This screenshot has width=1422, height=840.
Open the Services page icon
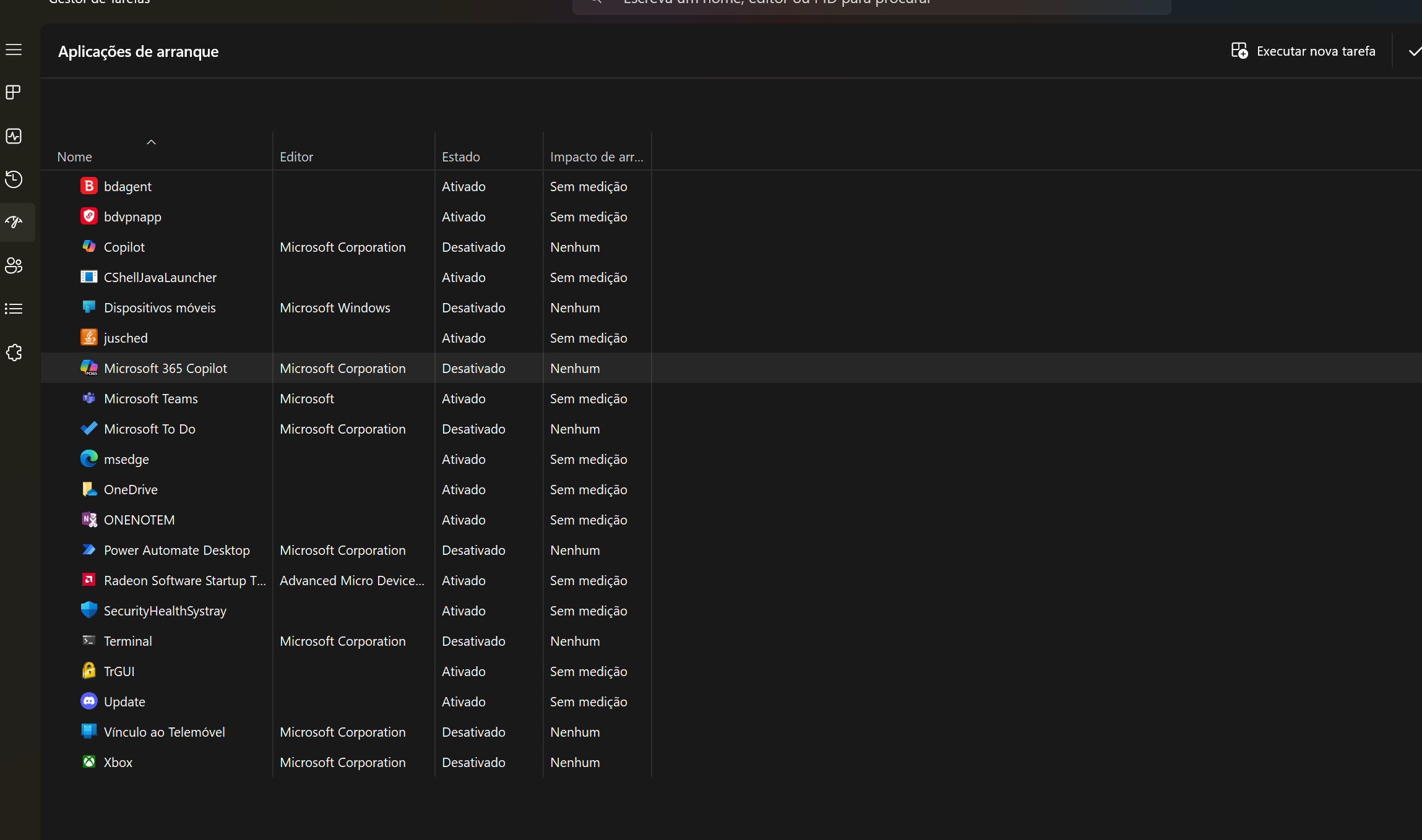14,353
